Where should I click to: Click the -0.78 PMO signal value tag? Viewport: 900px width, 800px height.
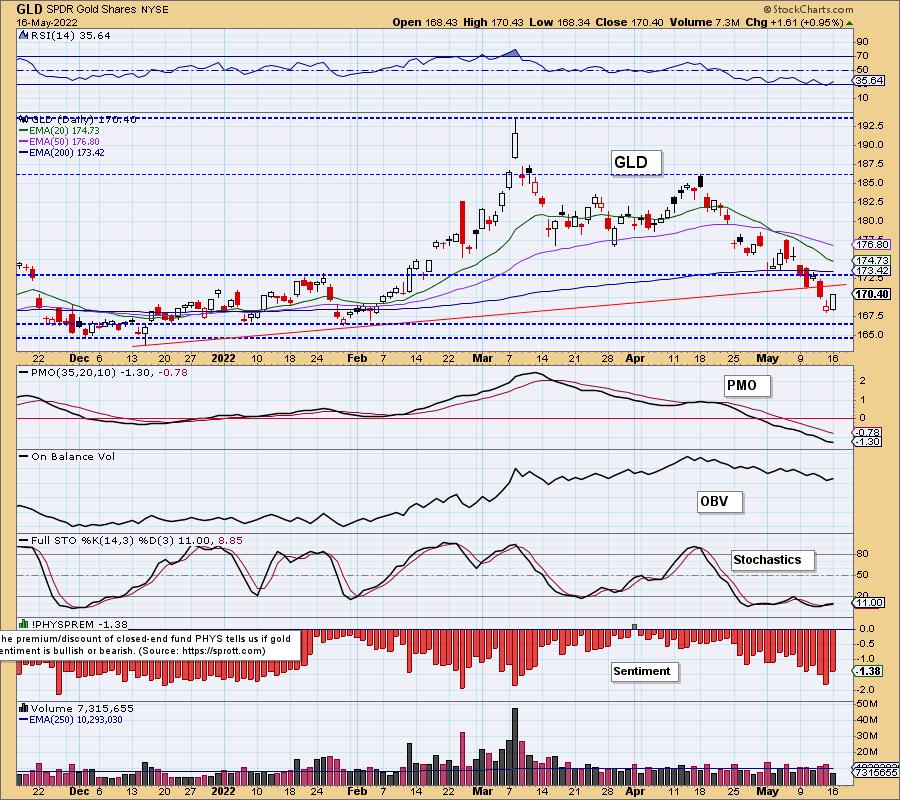pyautogui.click(x=867, y=432)
